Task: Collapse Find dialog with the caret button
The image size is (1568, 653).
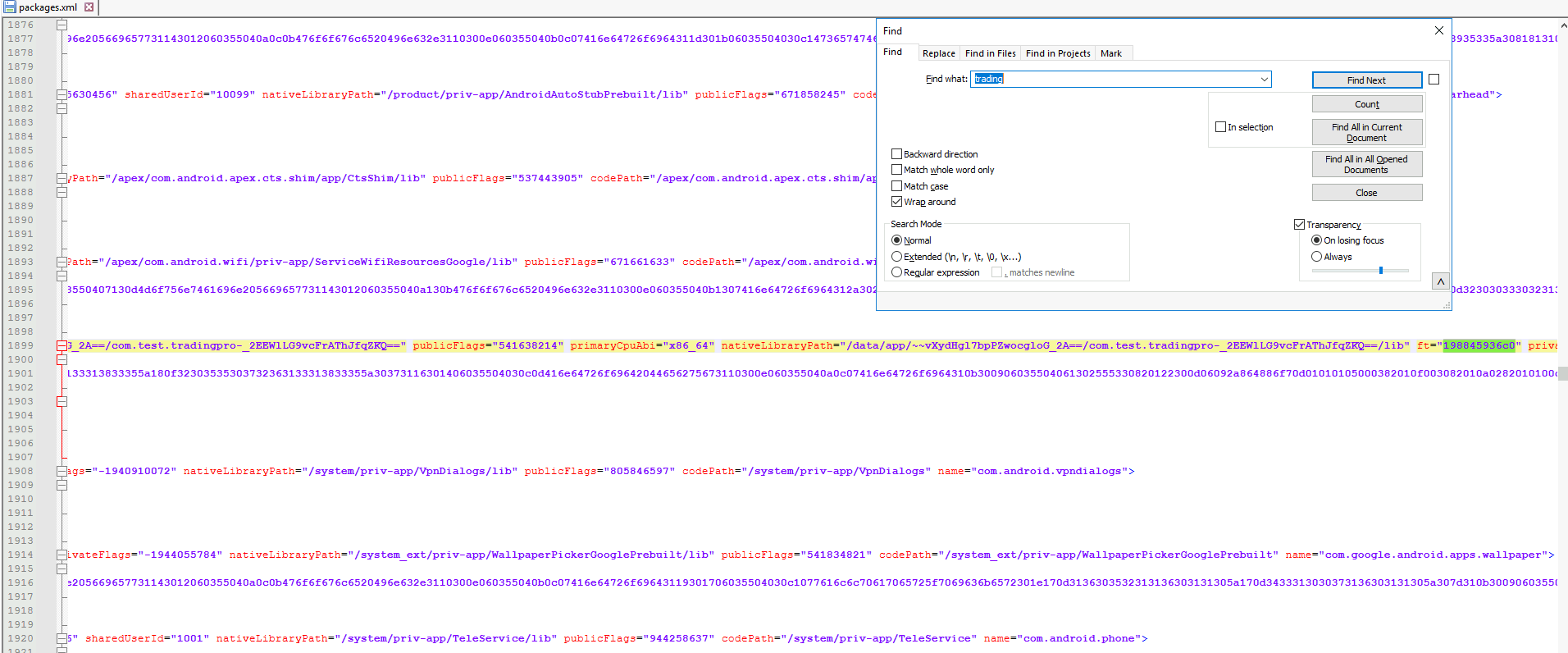Action: click(1440, 281)
